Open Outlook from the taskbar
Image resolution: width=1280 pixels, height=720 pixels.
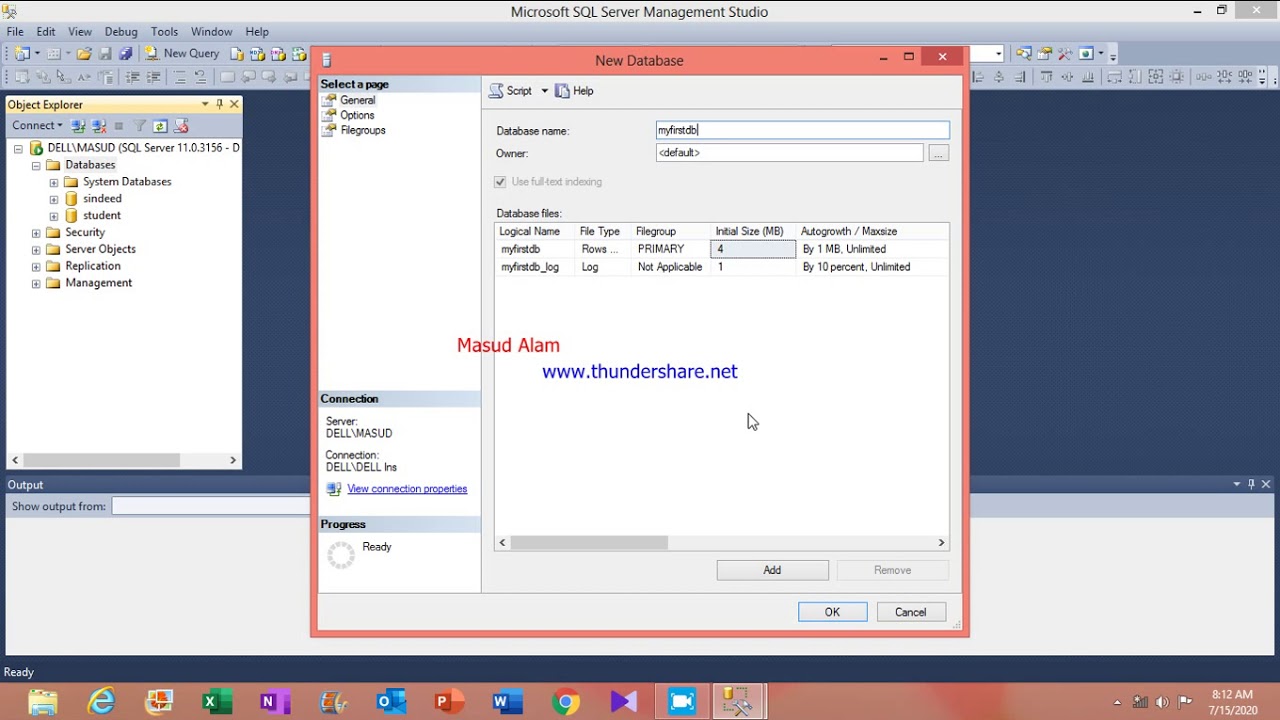click(x=391, y=701)
